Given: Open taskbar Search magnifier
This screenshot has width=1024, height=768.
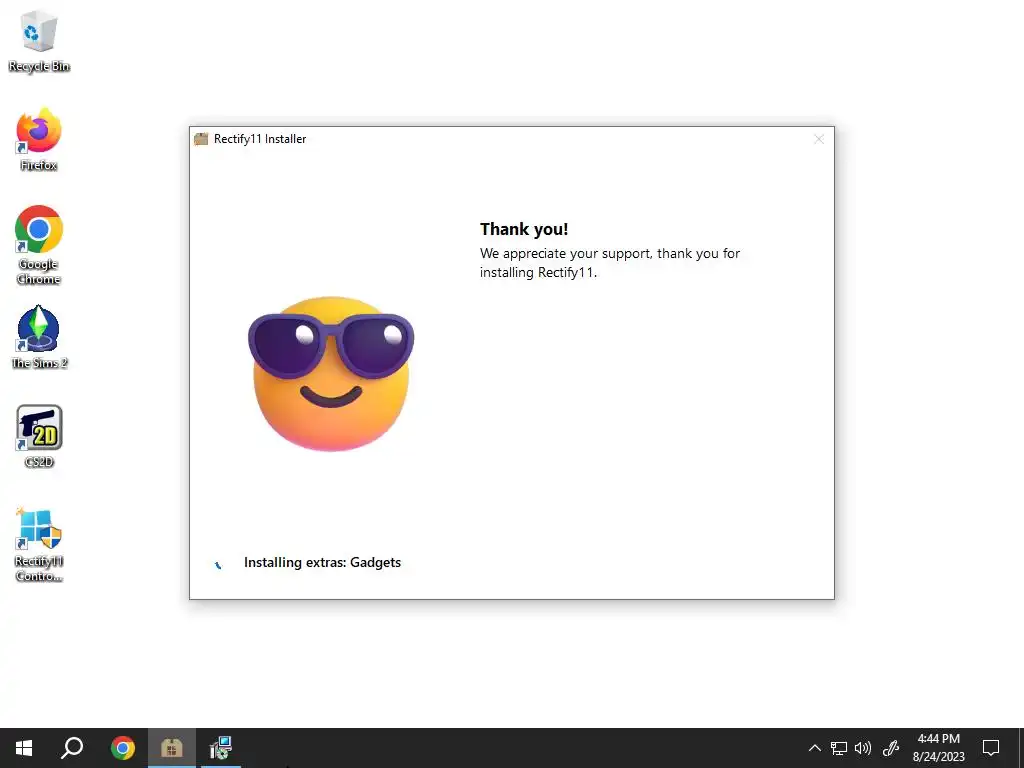Looking at the screenshot, I should pyautogui.click(x=72, y=748).
